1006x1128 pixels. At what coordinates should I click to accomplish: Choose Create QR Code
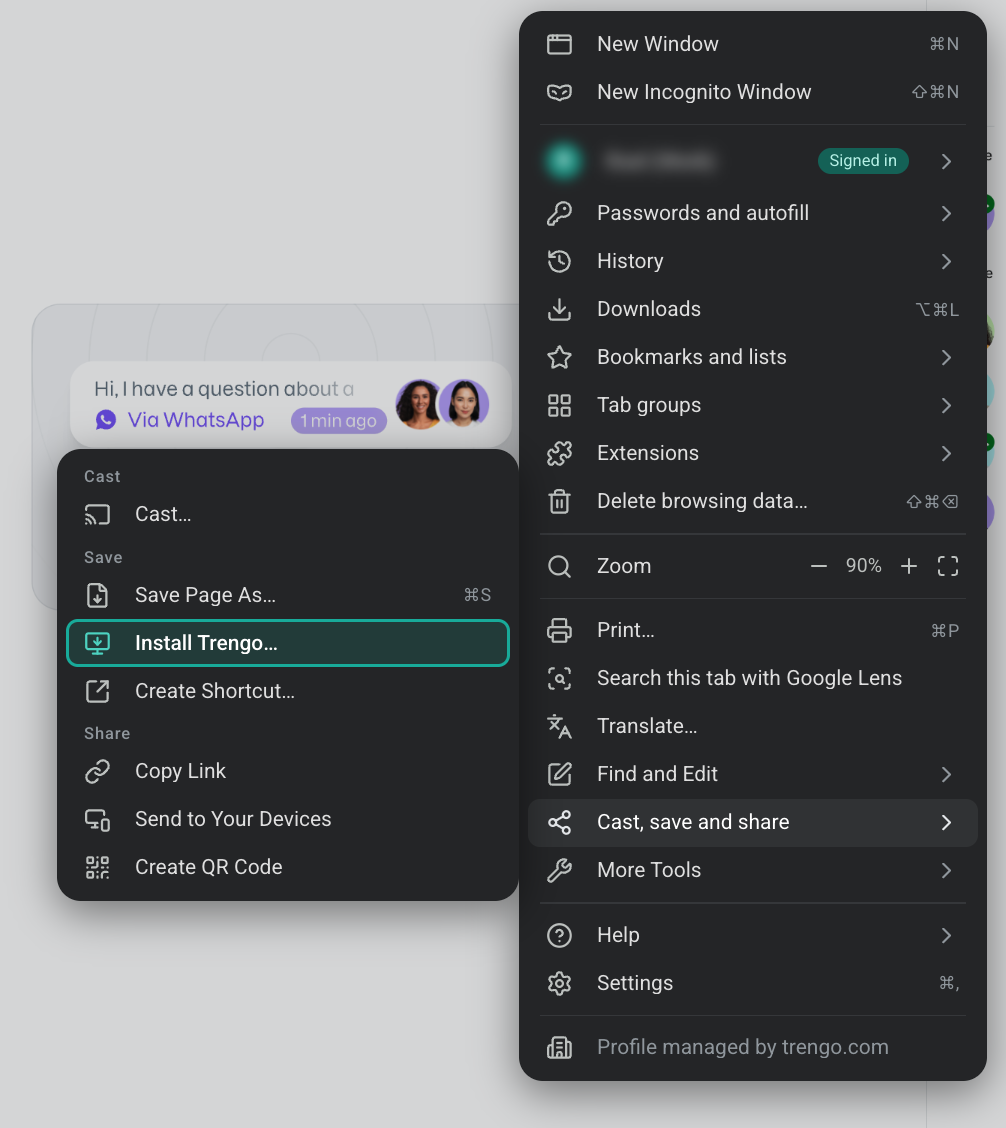point(288,868)
